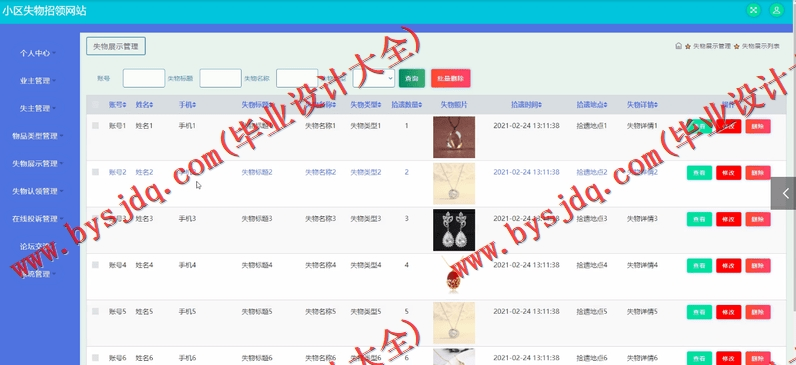Expand 失物展示管理 sidebar menu
This screenshot has height=365, width=796.
point(38,163)
